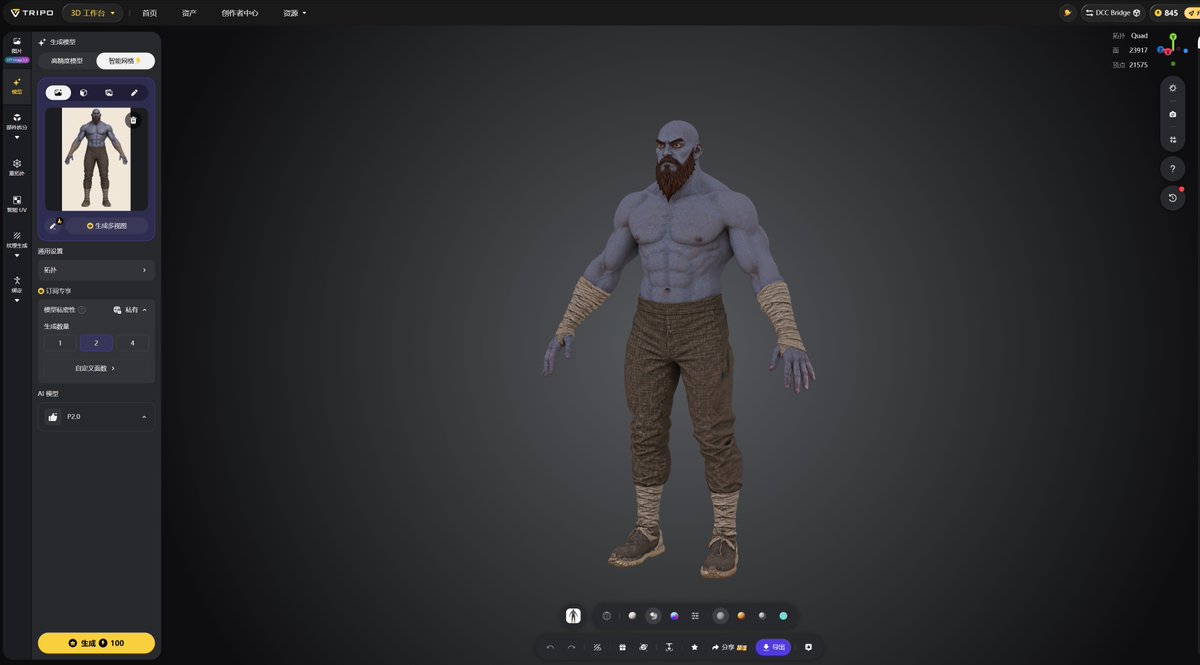Take a viewport screenshot with camera icon

1173,114
